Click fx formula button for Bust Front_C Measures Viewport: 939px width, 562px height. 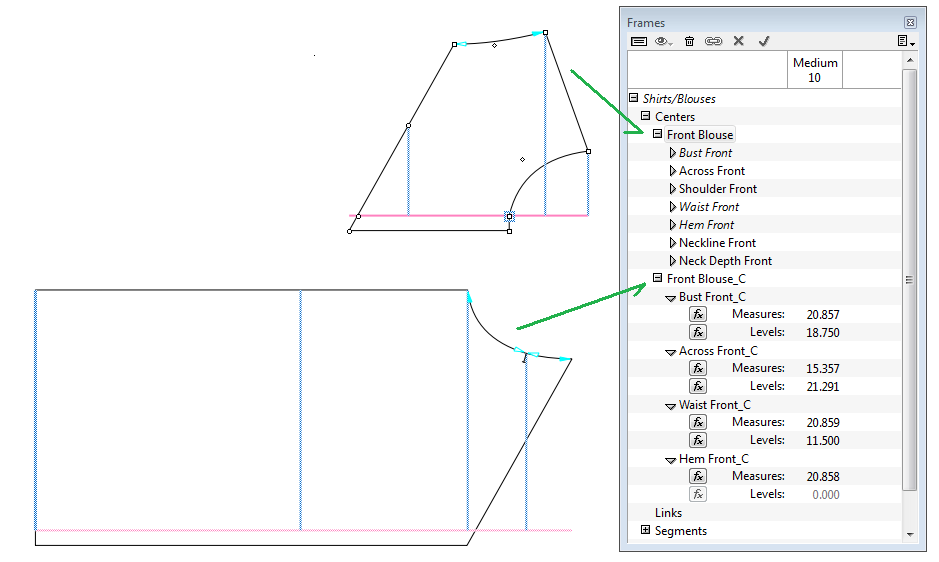tap(698, 314)
